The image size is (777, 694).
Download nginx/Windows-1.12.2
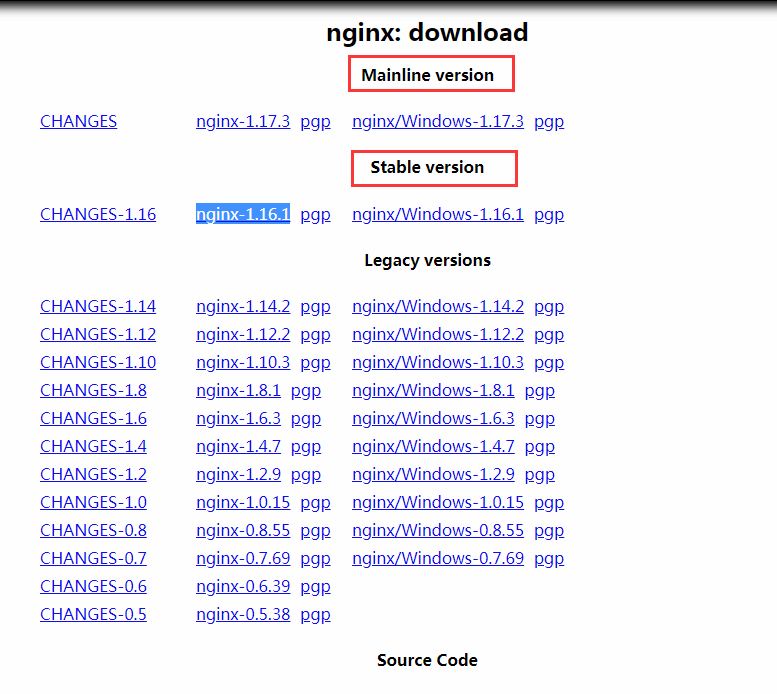(x=438, y=334)
